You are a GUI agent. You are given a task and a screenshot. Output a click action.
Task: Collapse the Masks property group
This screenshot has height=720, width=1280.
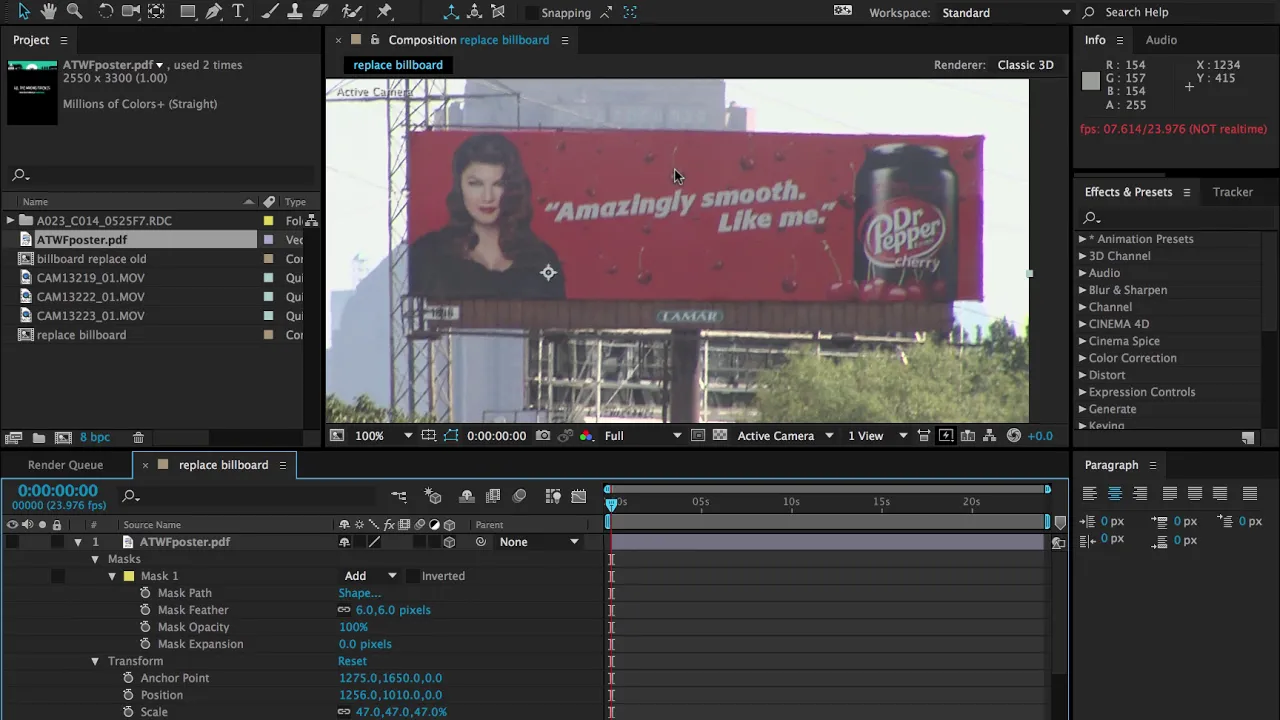tap(95, 559)
